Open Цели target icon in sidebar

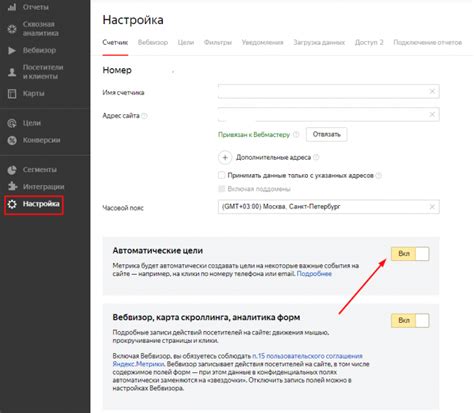tap(12, 123)
